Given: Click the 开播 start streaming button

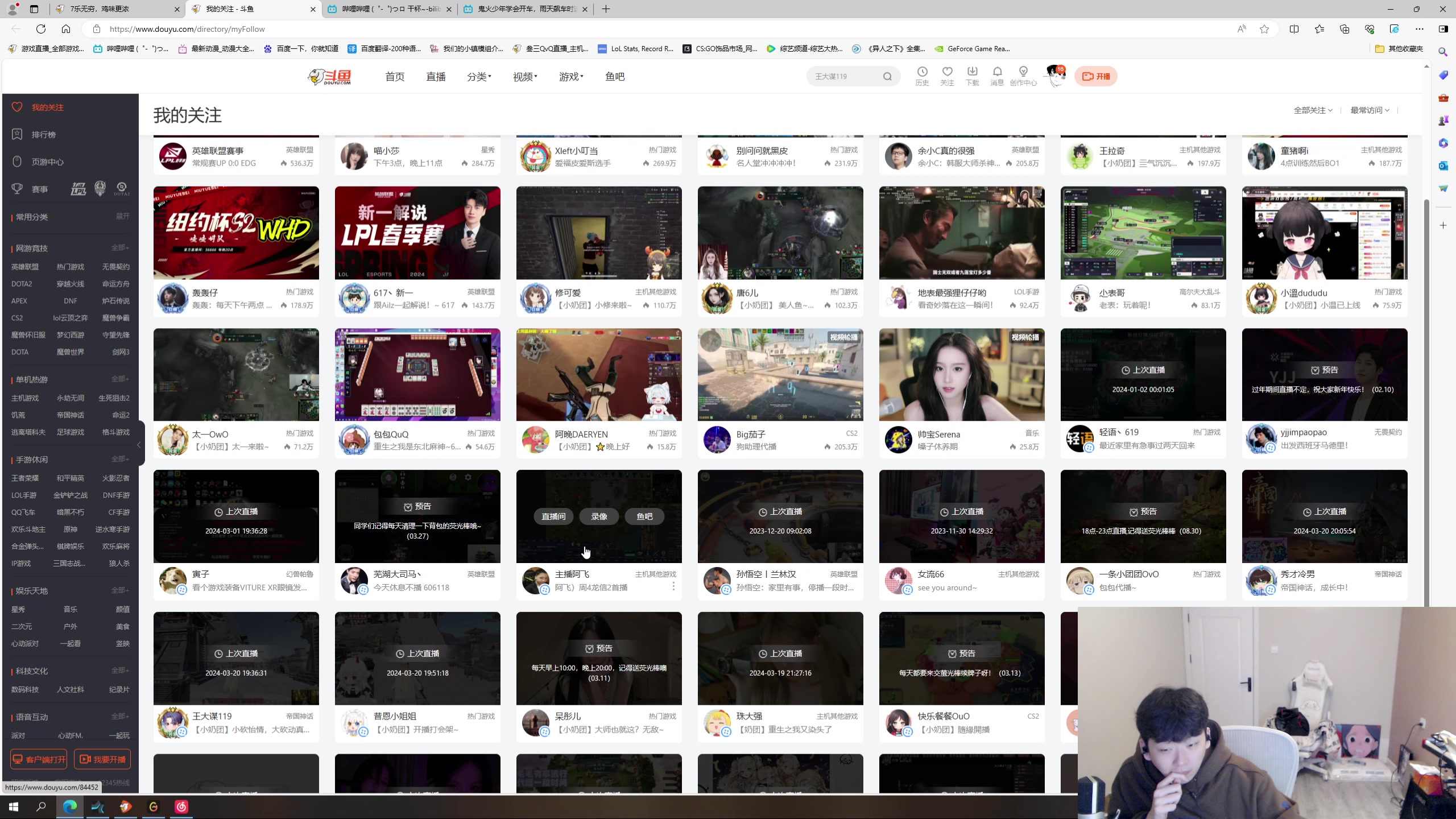Looking at the screenshot, I should pyautogui.click(x=1095, y=76).
